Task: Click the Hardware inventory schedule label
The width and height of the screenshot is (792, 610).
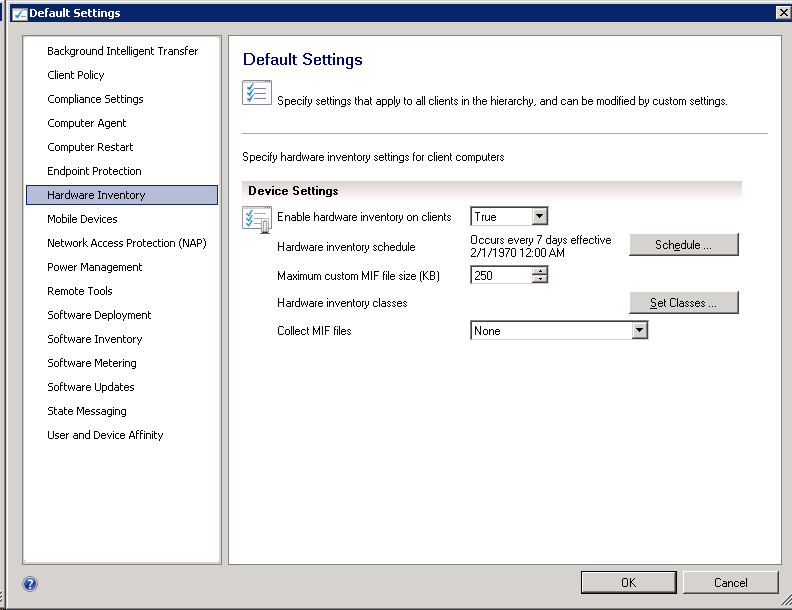Action: pos(346,246)
